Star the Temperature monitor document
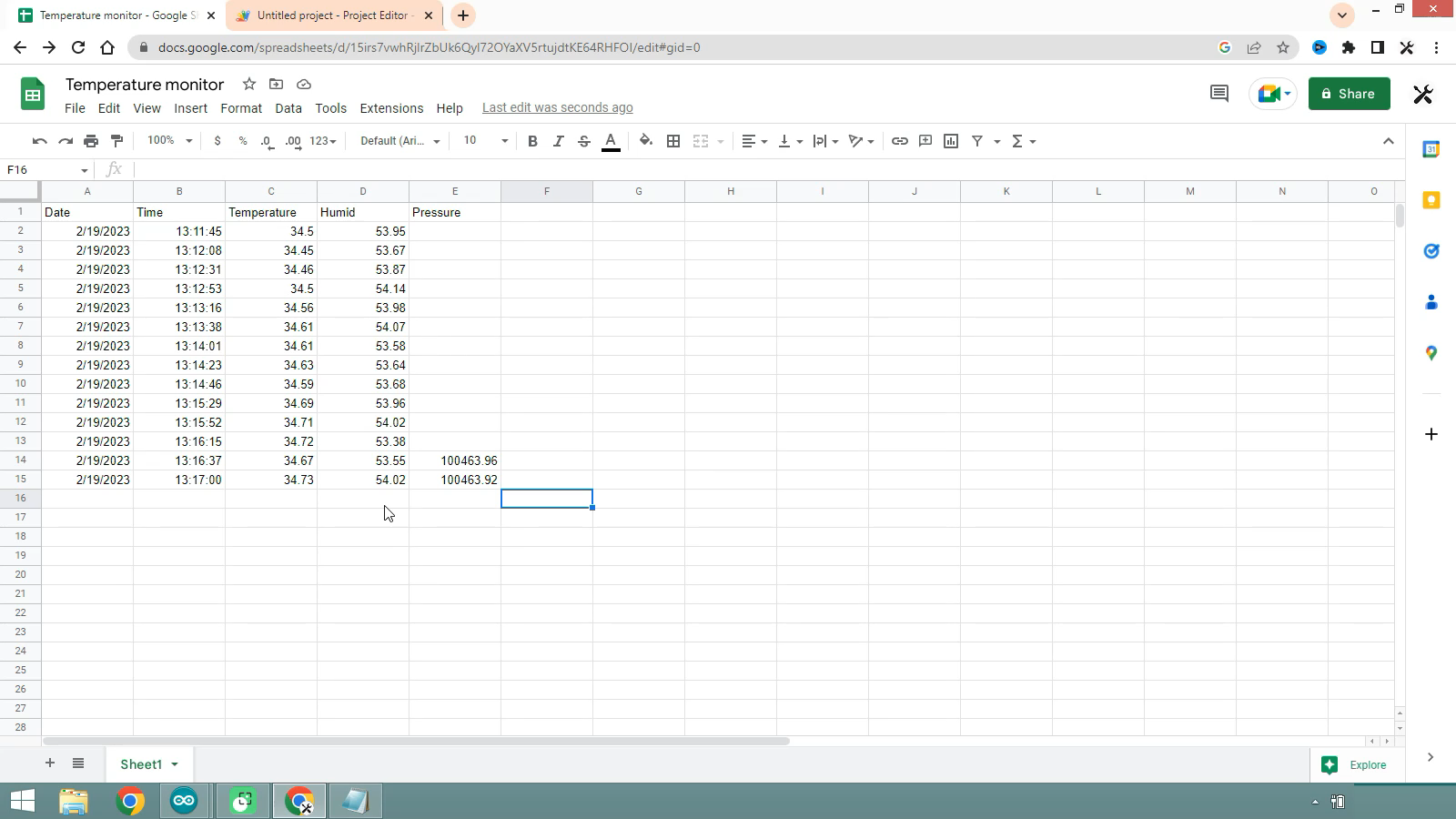Viewport: 1456px width, 819px height. click(x=249, y=85)
